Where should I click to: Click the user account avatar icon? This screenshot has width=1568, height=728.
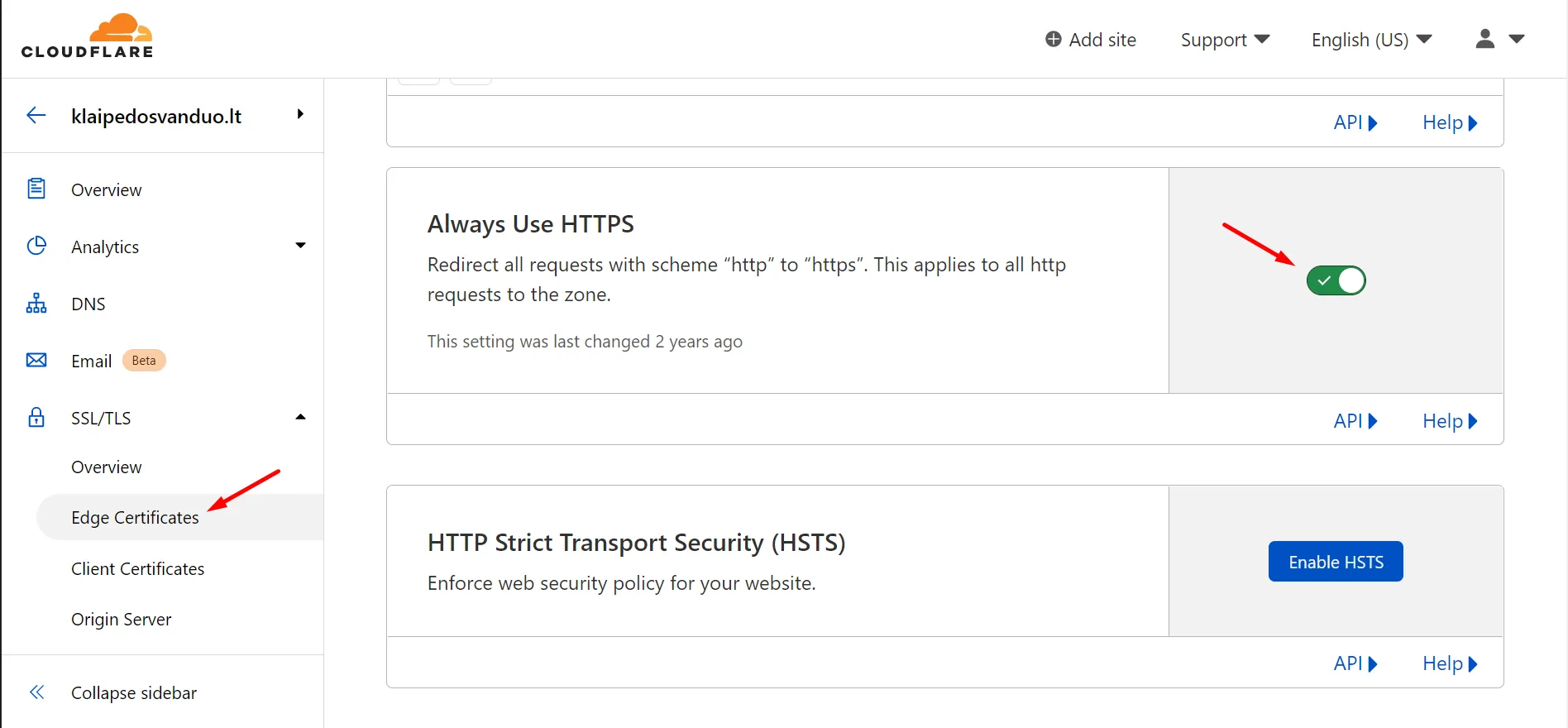coord(1485,39)
